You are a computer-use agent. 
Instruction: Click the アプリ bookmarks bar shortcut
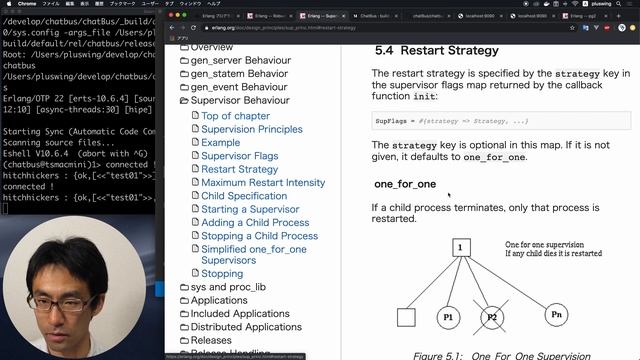(x=180, y=38)
